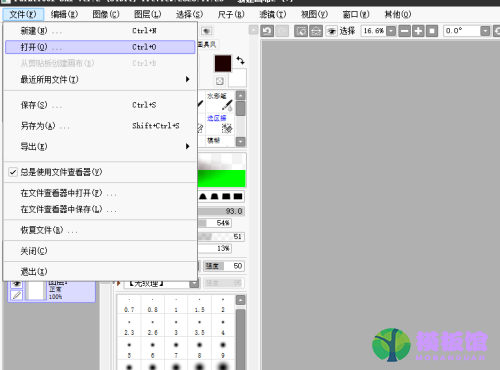Click the deselect icon in the canvas toolbar

tap(301, 31)
